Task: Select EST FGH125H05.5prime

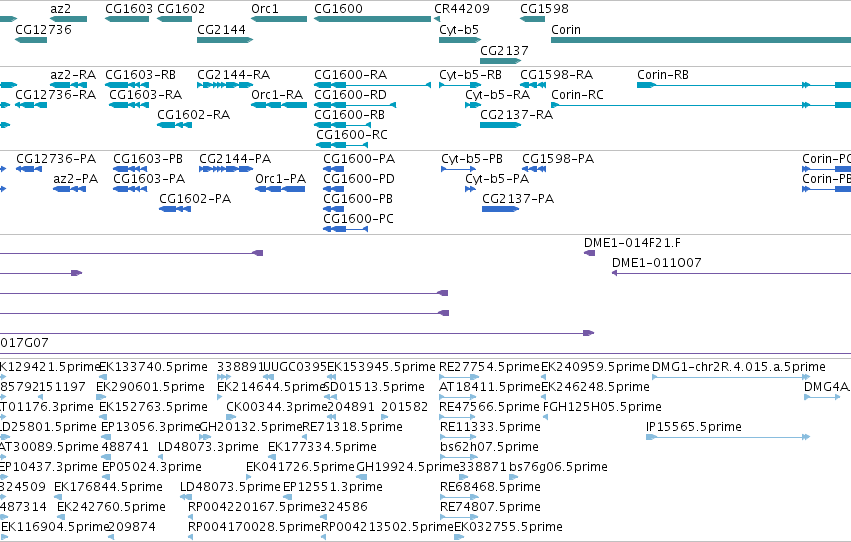Action: coord(545,417)
